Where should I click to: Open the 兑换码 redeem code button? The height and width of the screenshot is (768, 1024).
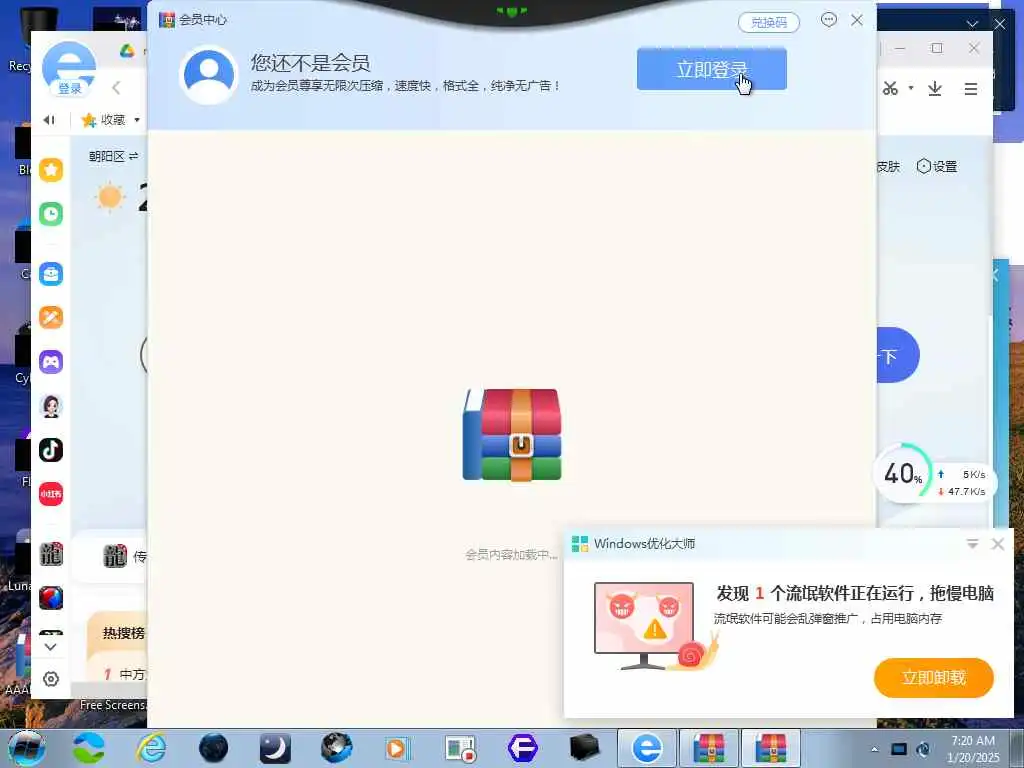[x=769, y=23]
